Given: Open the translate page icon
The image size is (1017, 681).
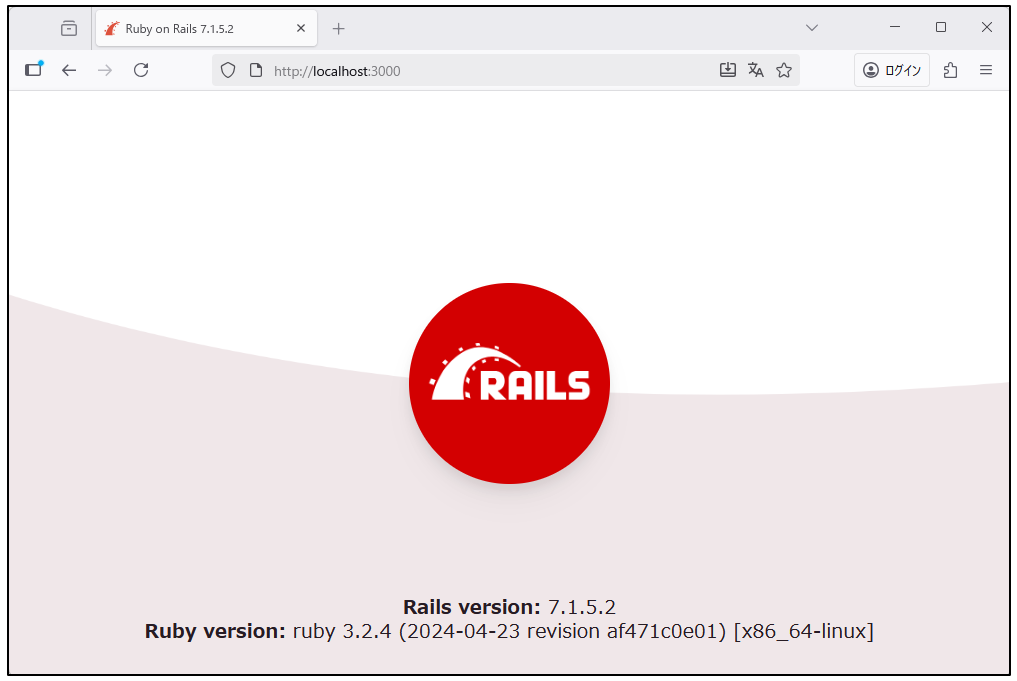Looking at the screenshot, I should pyautogui.click(x=756, y=70).
